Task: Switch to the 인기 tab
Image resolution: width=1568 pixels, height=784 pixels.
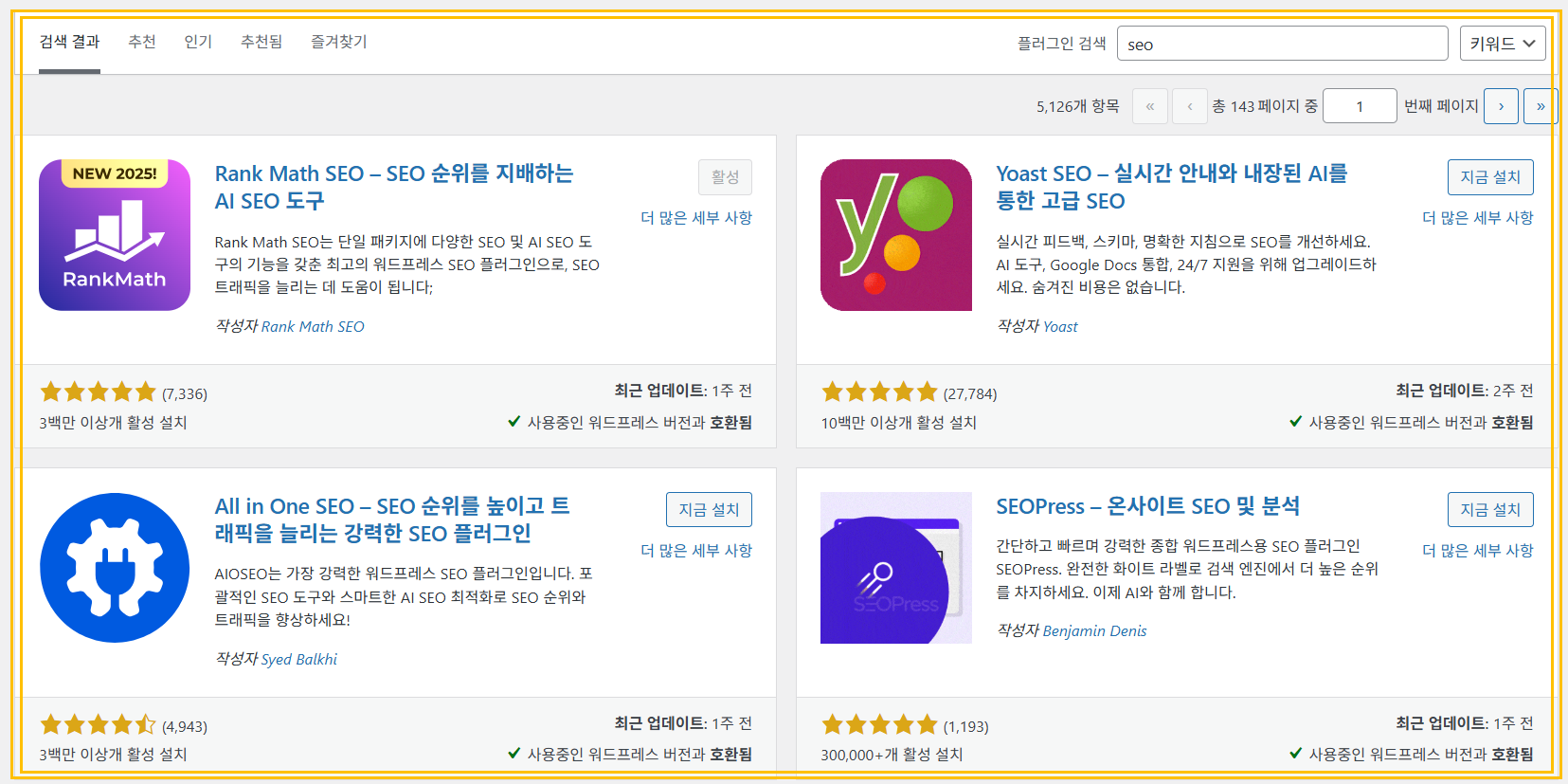Action: point(197,42)
